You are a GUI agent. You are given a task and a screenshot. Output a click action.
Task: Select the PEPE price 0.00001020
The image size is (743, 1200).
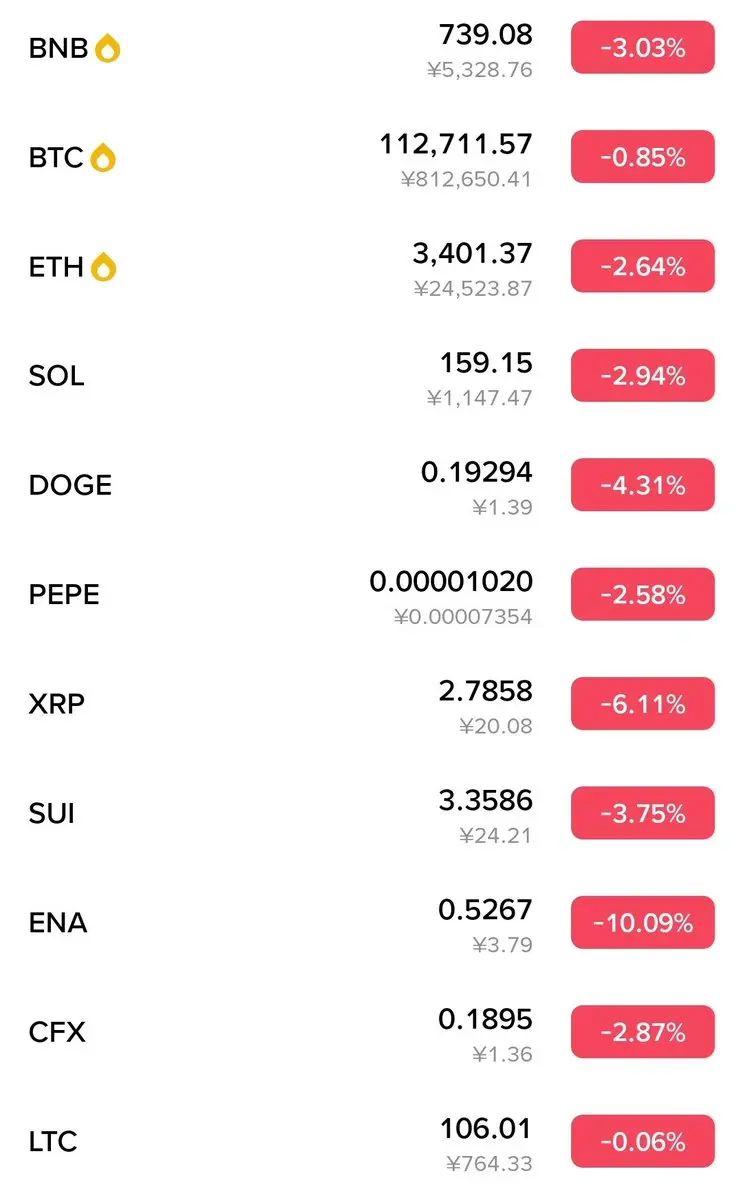click(x=451, y=581)
